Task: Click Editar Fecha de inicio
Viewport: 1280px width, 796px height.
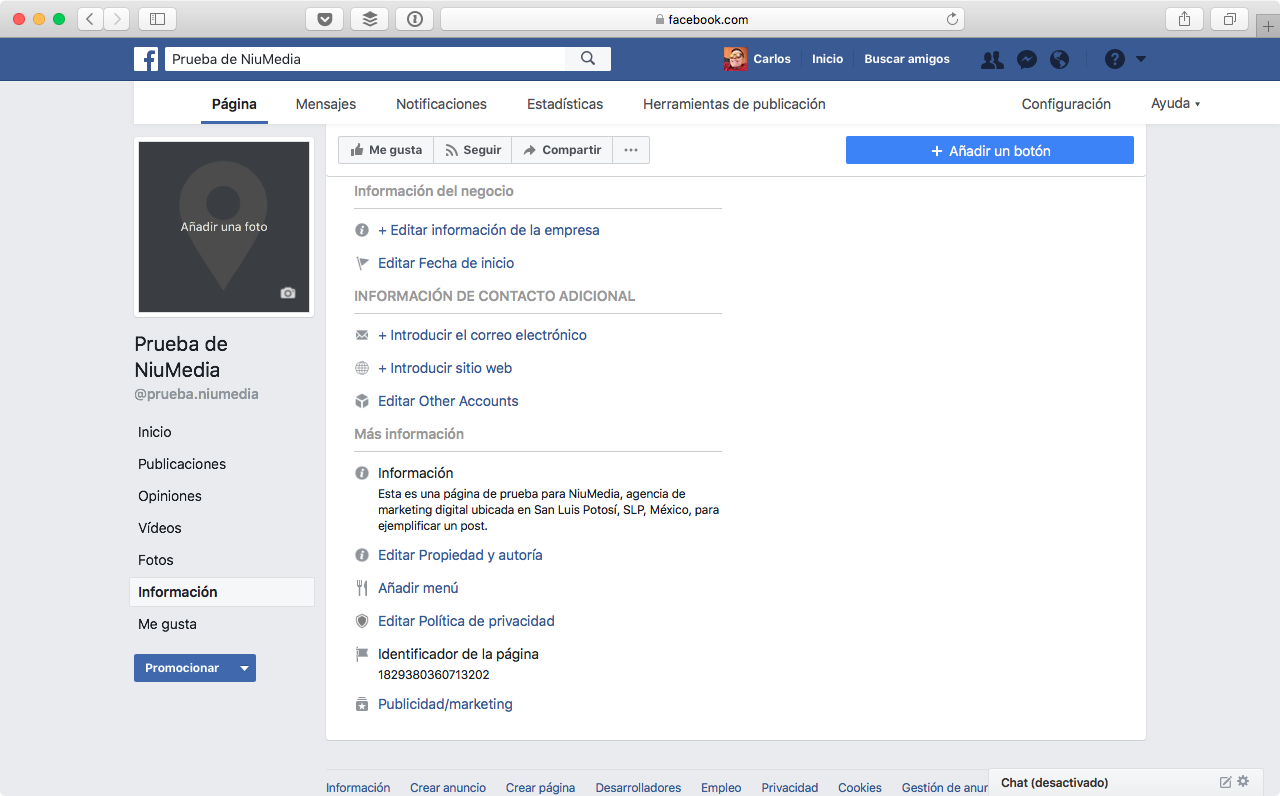Action: 446,263
